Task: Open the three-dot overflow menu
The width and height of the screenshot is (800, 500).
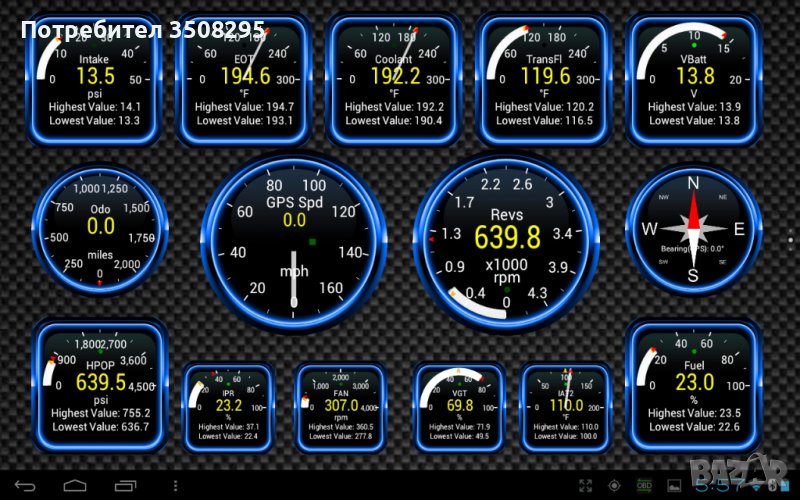Action: [x=174, y=486]
